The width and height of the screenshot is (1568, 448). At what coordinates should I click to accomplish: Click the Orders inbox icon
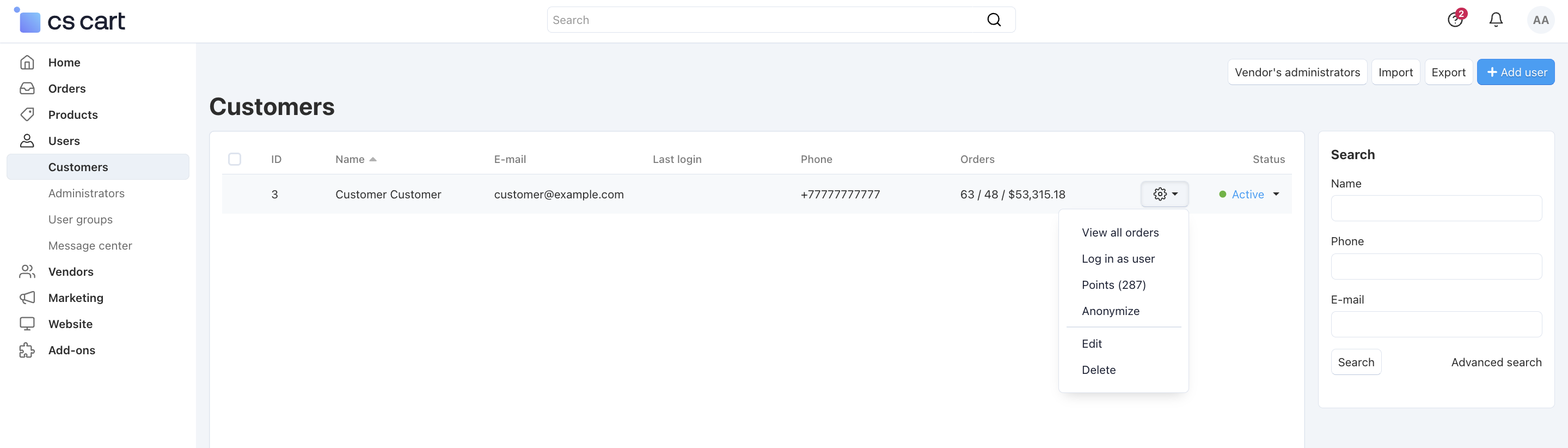[x=27, y=88]
